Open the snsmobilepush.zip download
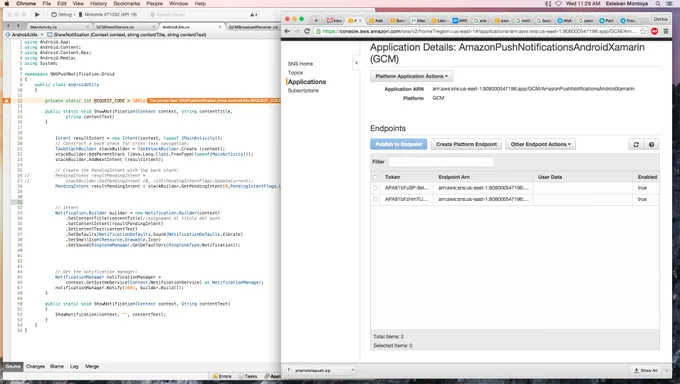The height and width of the screenshot is (384, 680). pos(313,371)
